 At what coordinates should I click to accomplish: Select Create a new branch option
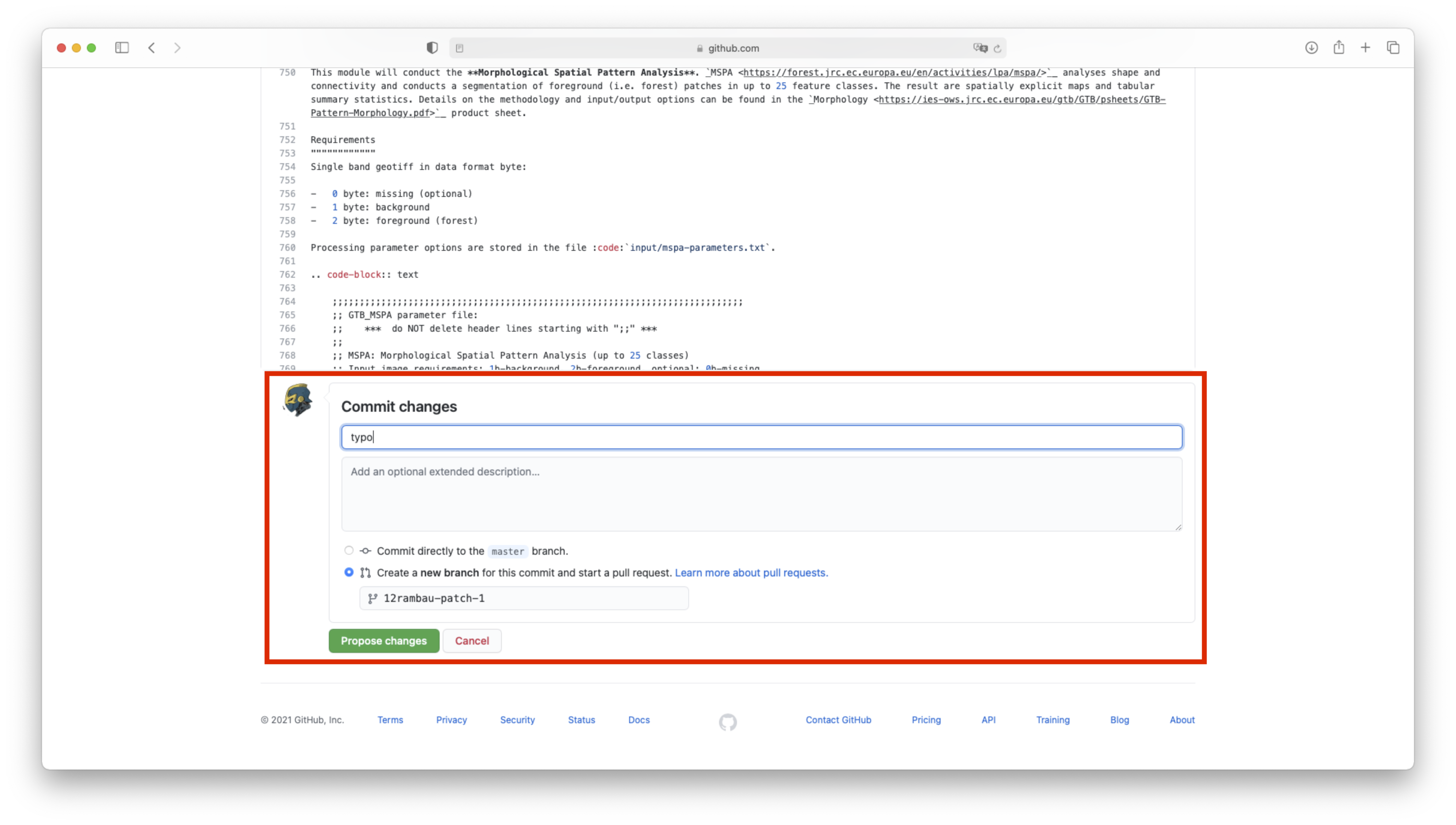[349, 572]
